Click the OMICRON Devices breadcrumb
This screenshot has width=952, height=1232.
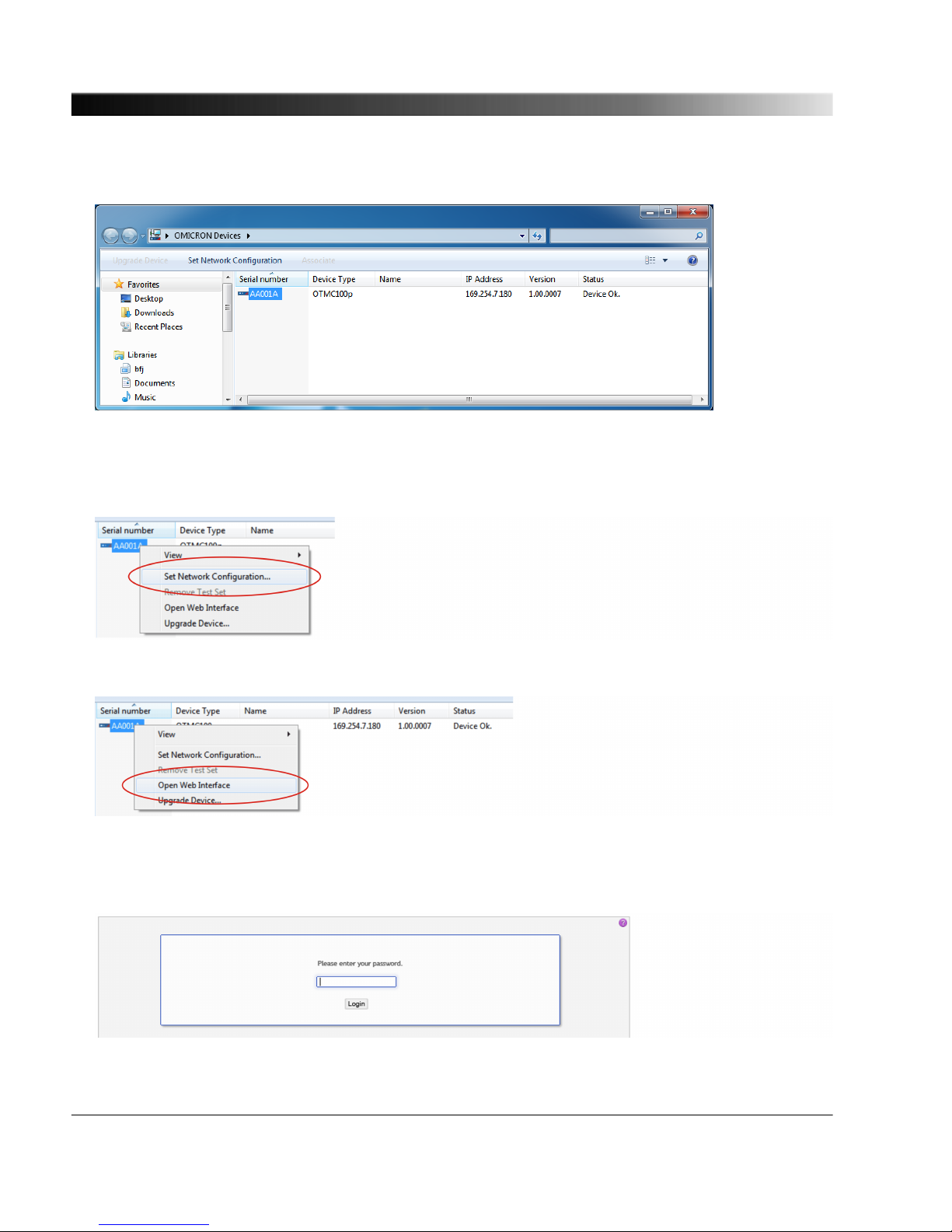pyautogui.click(x=207, y=236)
